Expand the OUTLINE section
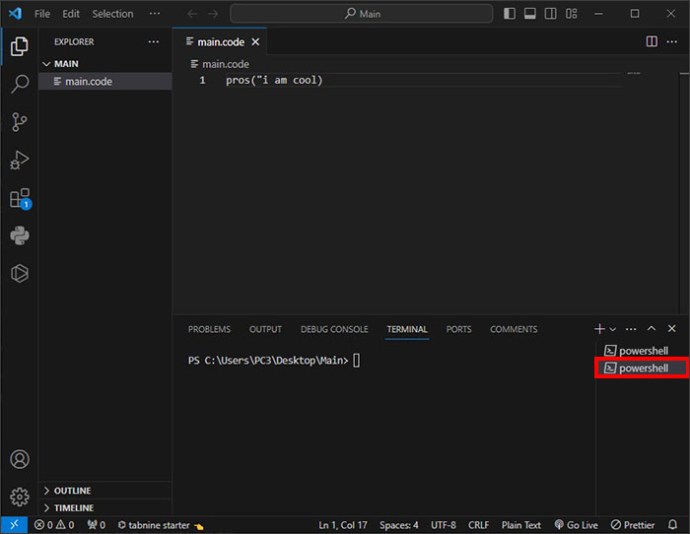690x534 pixels. (x=105, y=490)
